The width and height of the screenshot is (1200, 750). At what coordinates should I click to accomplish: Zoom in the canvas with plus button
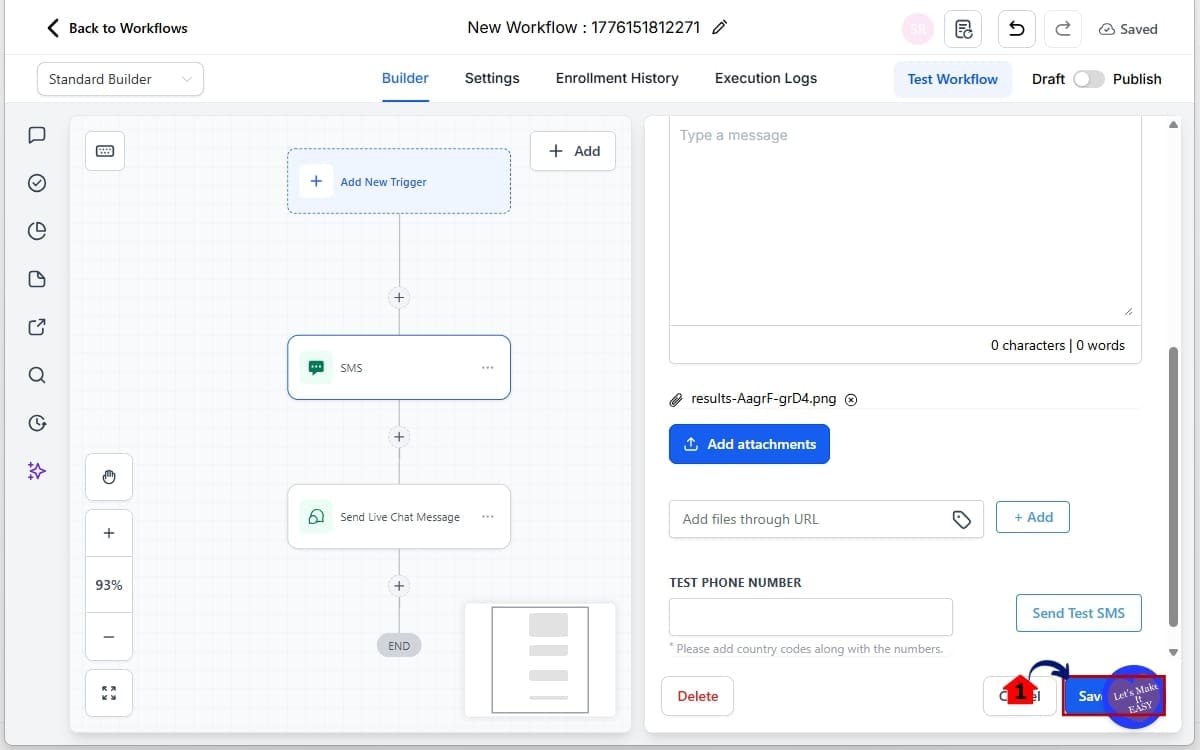point(109,533)
